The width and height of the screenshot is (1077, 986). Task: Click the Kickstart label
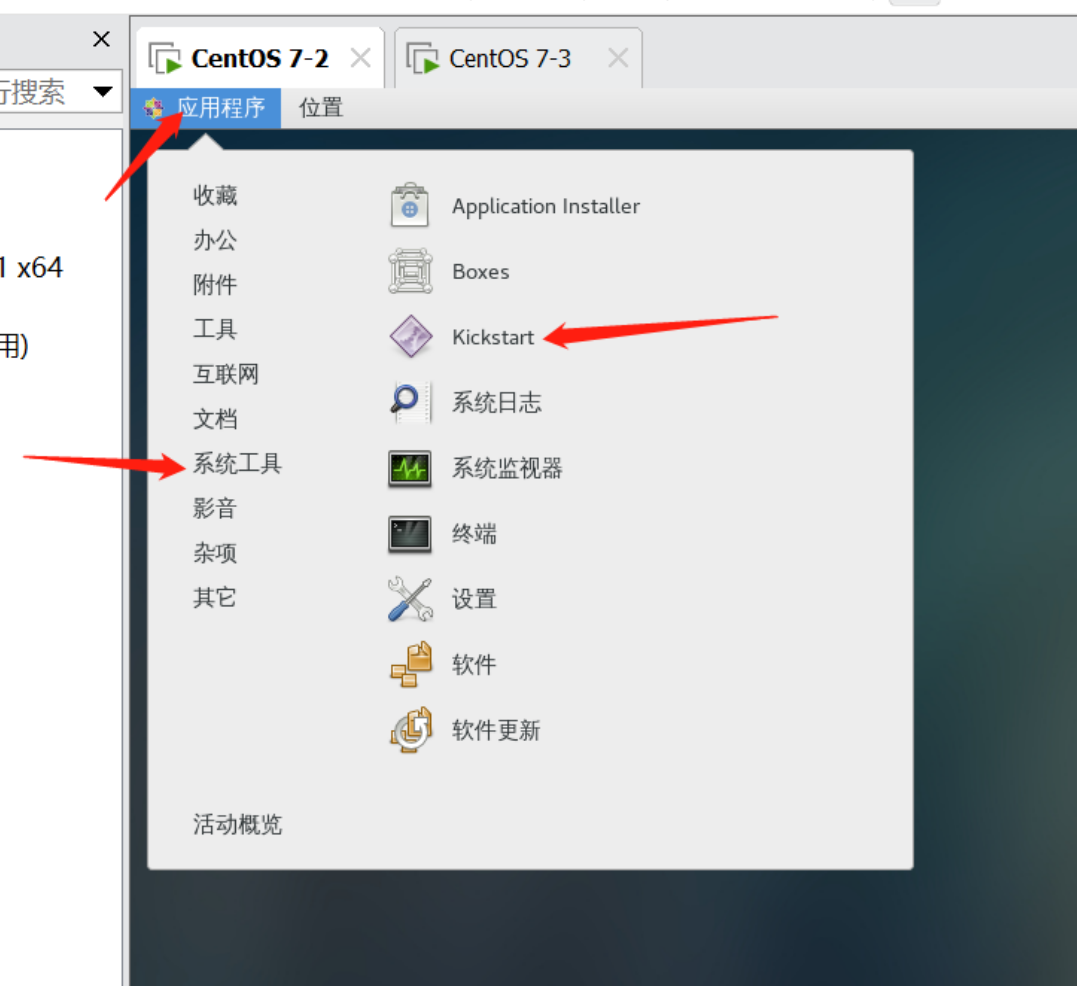(x=492, y=337)
